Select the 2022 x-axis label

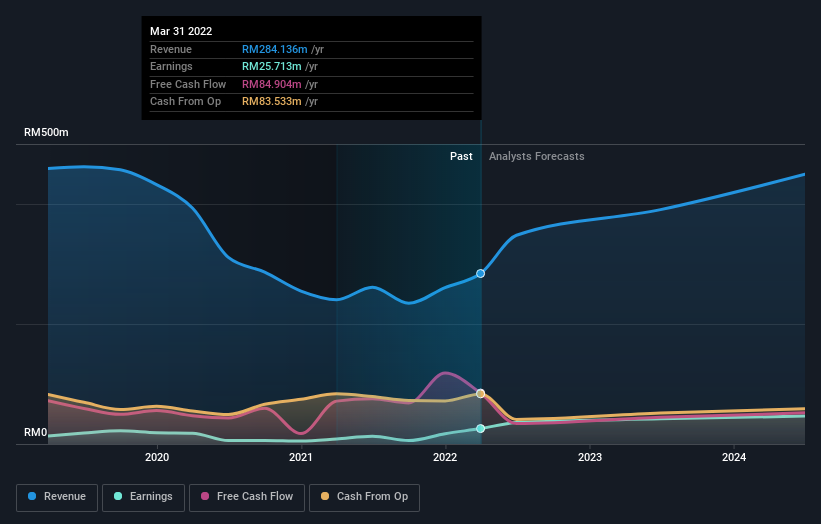click(445, 457)
